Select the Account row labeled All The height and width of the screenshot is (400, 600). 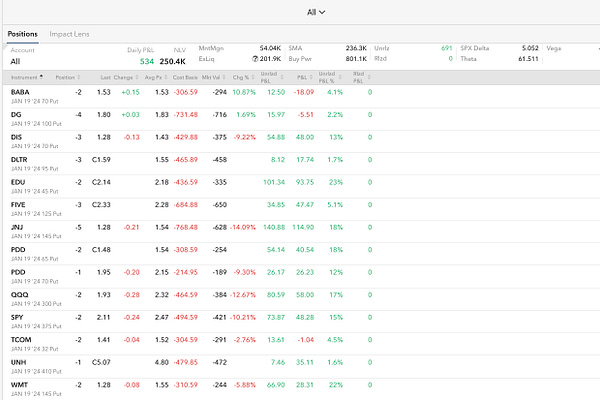pos(15,61)
